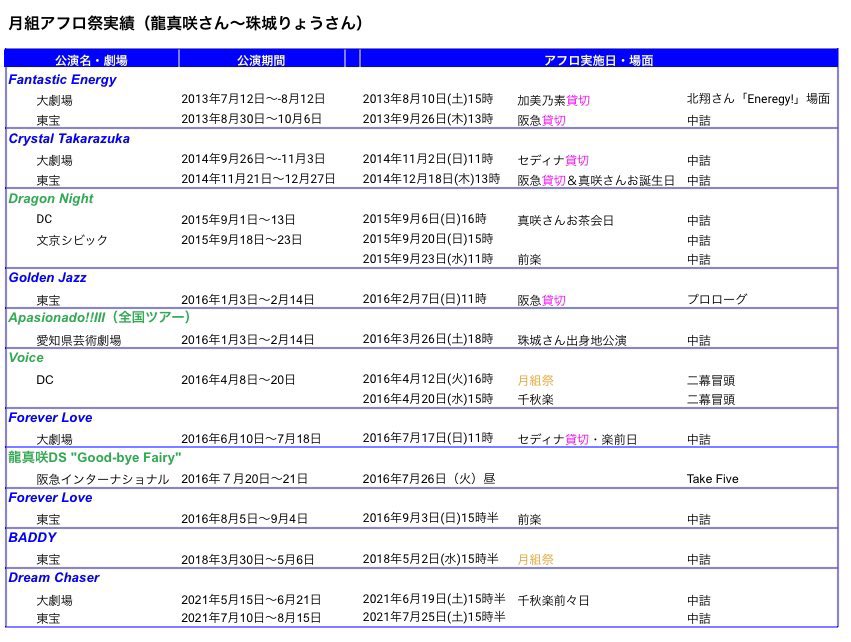
Task: Select the Dream Chaser show title
Action: 54,577
